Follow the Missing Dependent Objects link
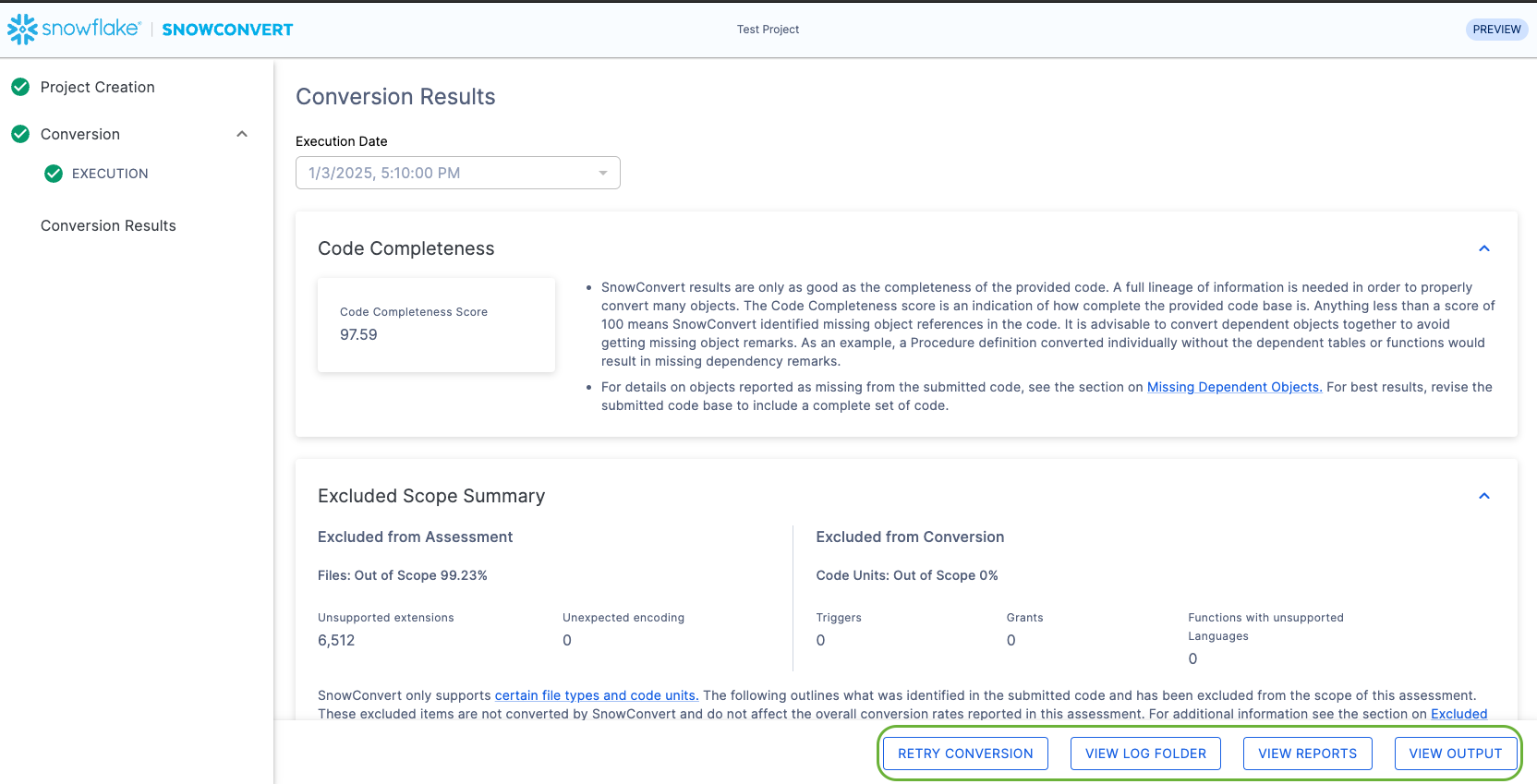1537x784 pixels. coord(1234,387)
